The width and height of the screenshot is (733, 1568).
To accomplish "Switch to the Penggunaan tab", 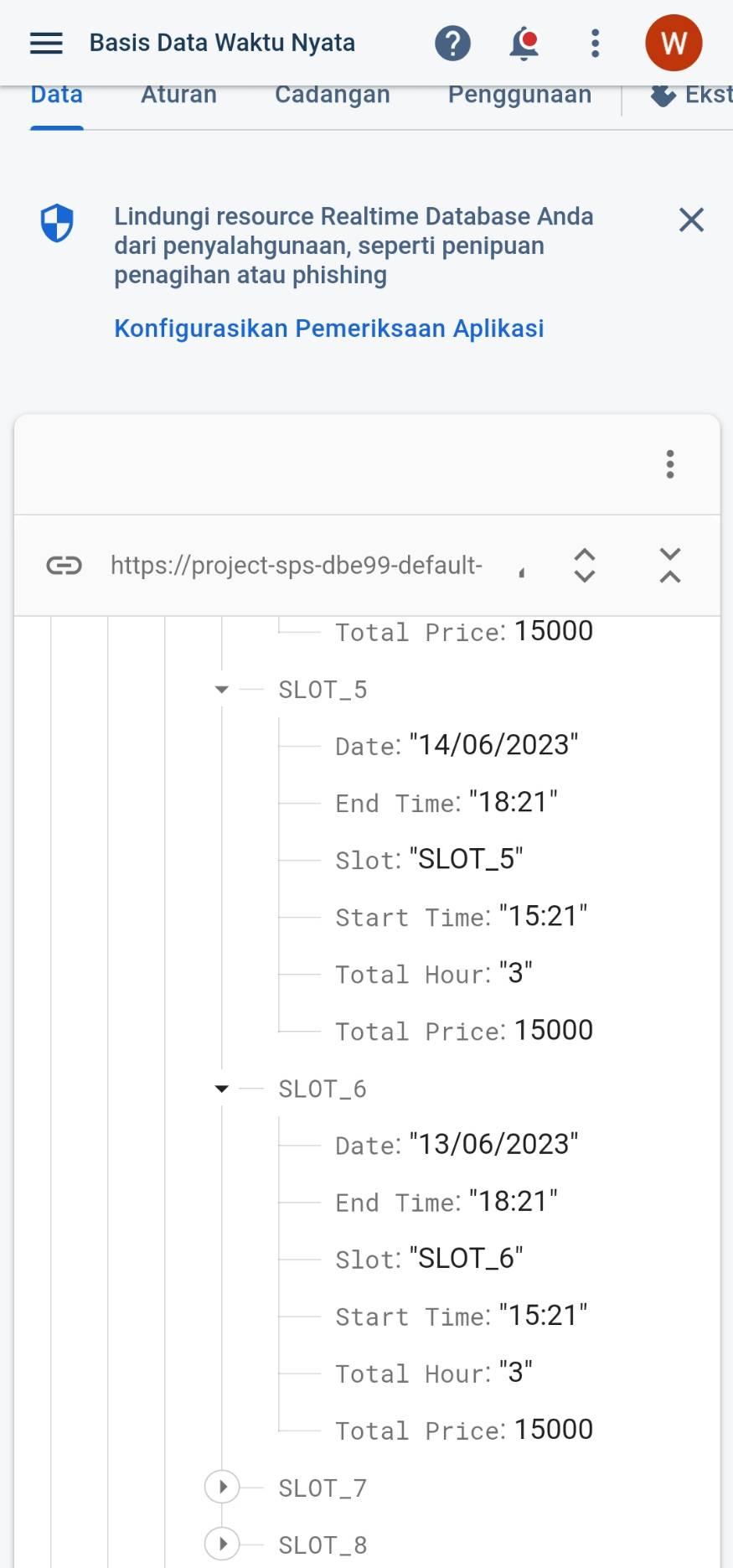I will pyautogui.click(x=519, y=95).
